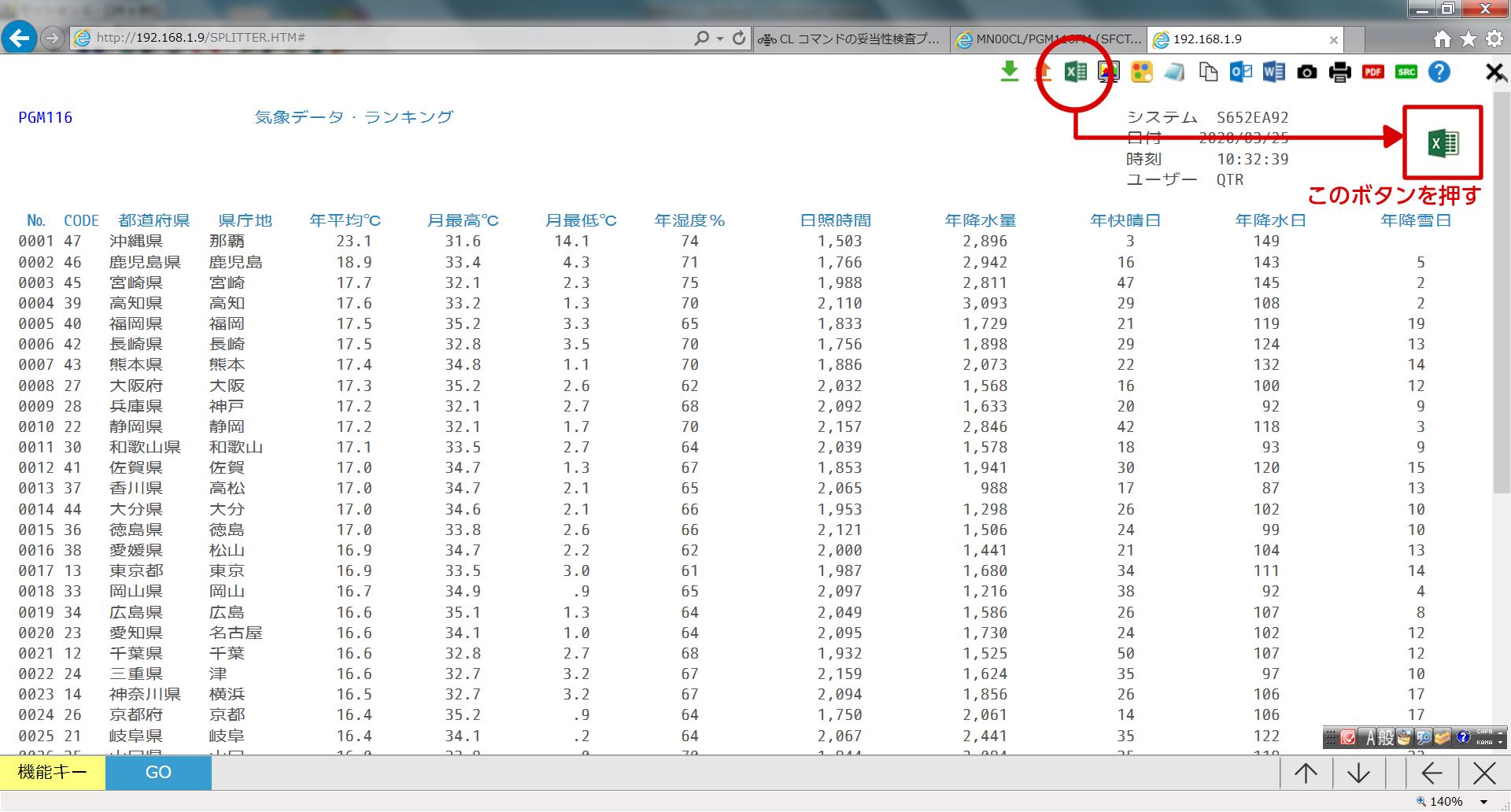Expand the address bar search dropdown arrow
The width and height of the screenshot is (1511, 812).
click(x=719, y=39)
